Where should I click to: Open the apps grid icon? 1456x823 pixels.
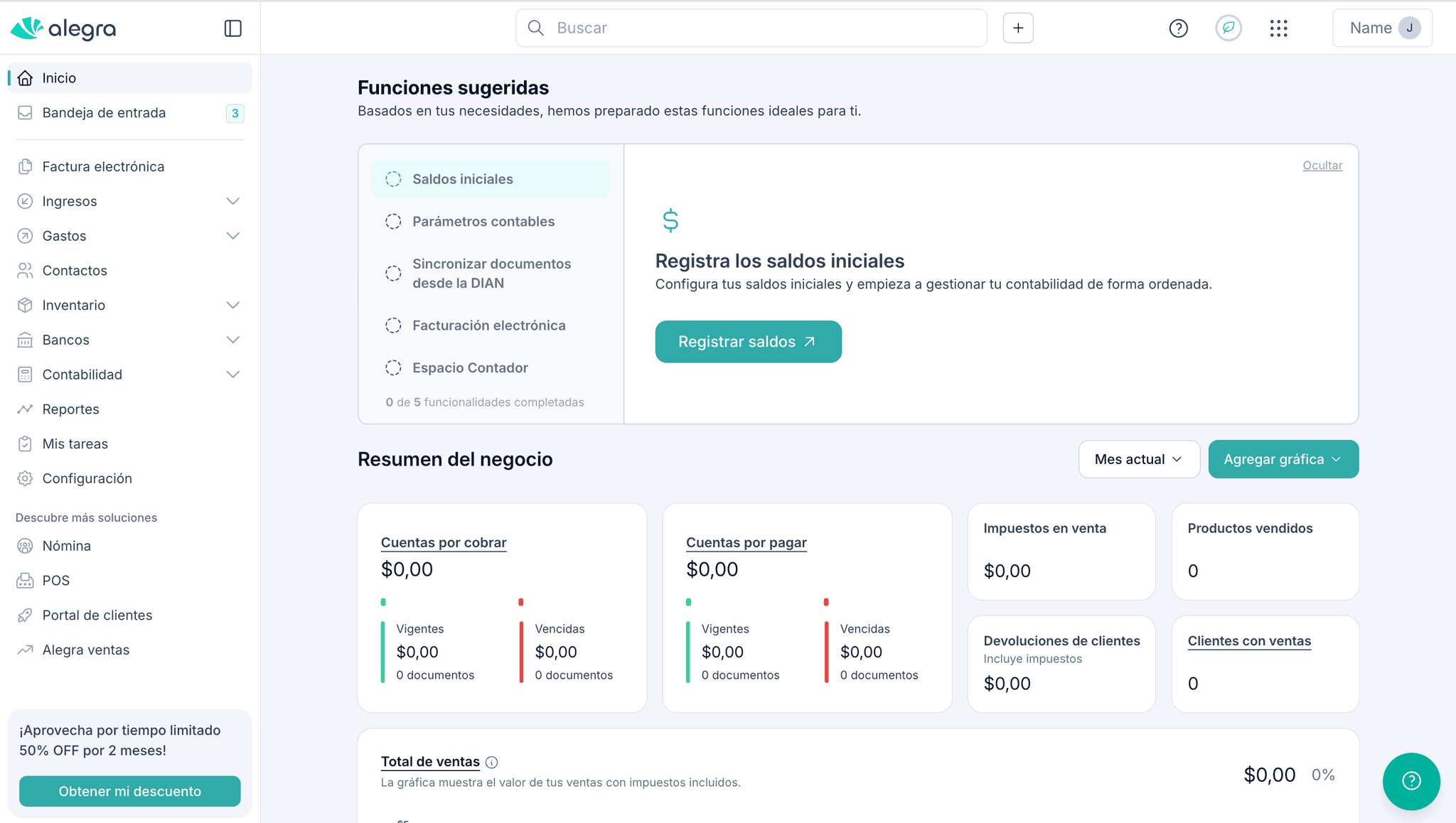coord(1278,28)
